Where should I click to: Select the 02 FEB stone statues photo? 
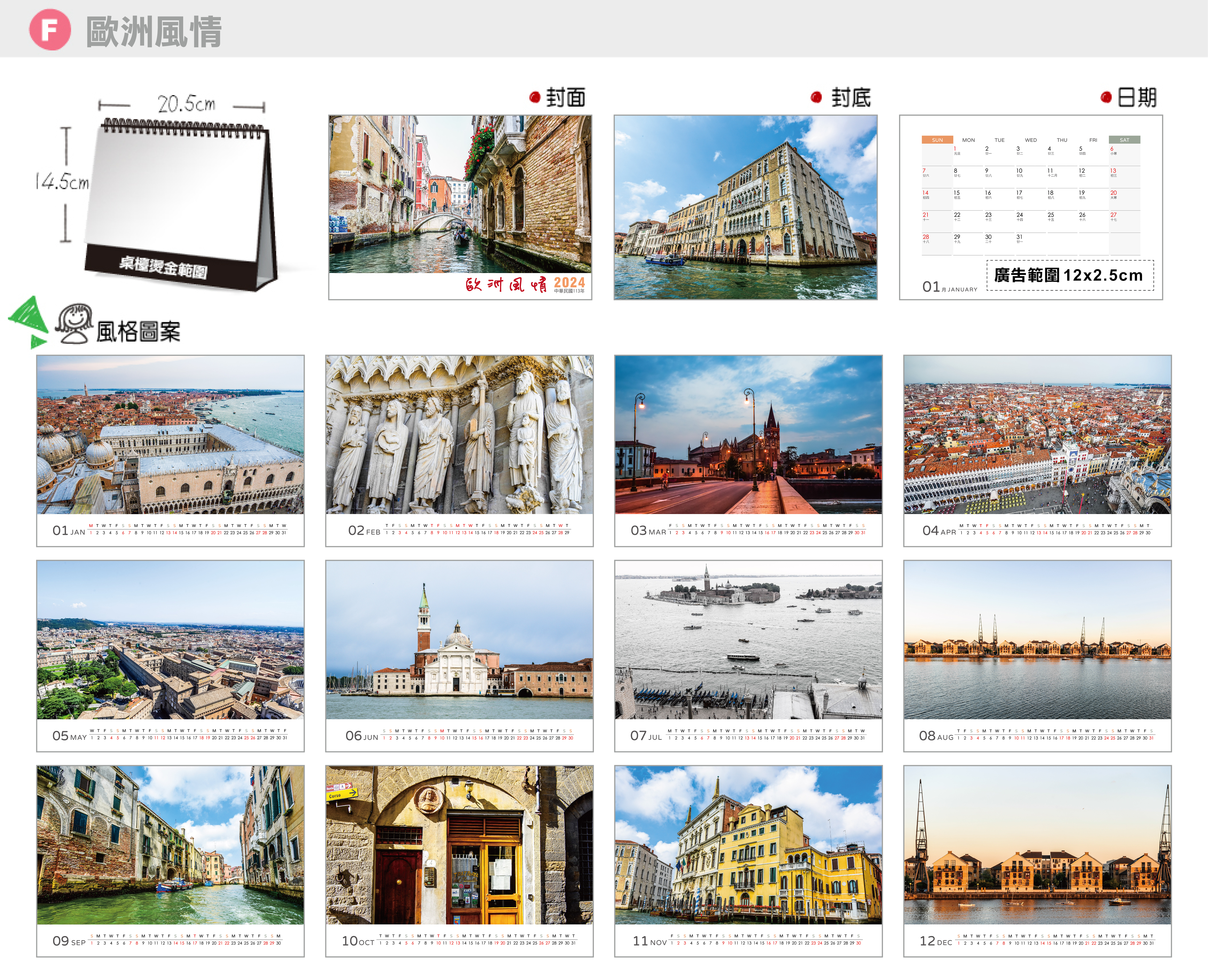coord(459,435)
